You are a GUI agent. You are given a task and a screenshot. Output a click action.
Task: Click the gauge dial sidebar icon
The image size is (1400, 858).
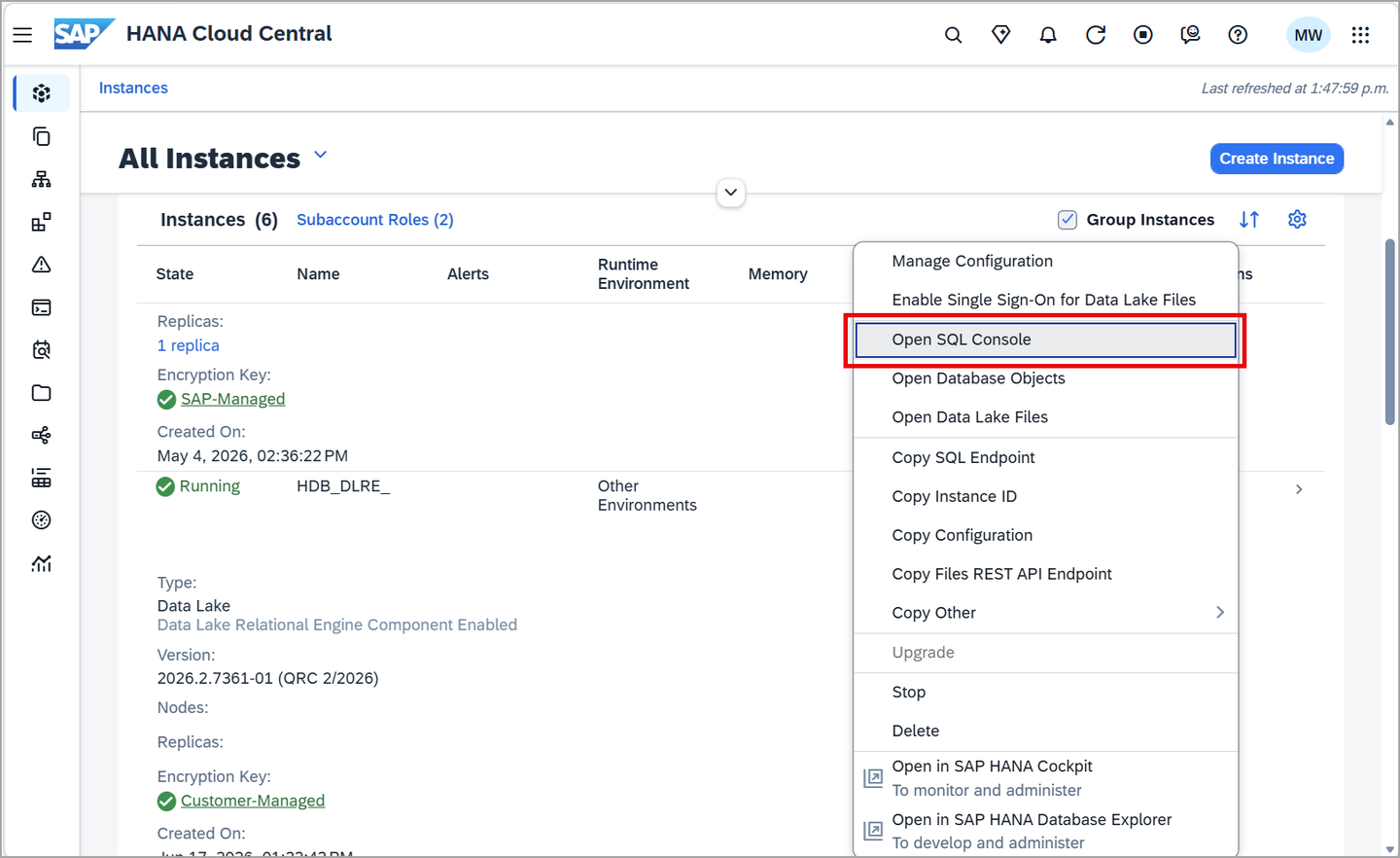(x=41, y=520)
